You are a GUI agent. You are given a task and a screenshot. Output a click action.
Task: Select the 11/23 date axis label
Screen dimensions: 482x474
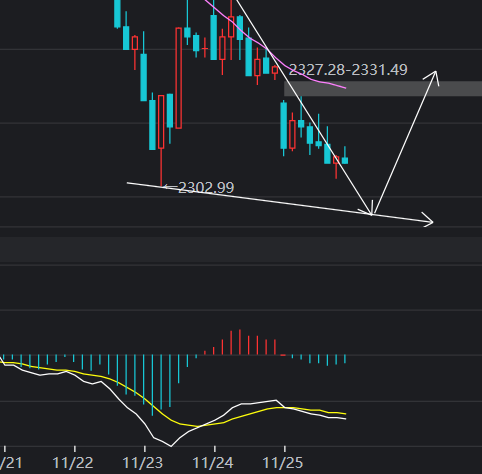[x=143, y=463]
